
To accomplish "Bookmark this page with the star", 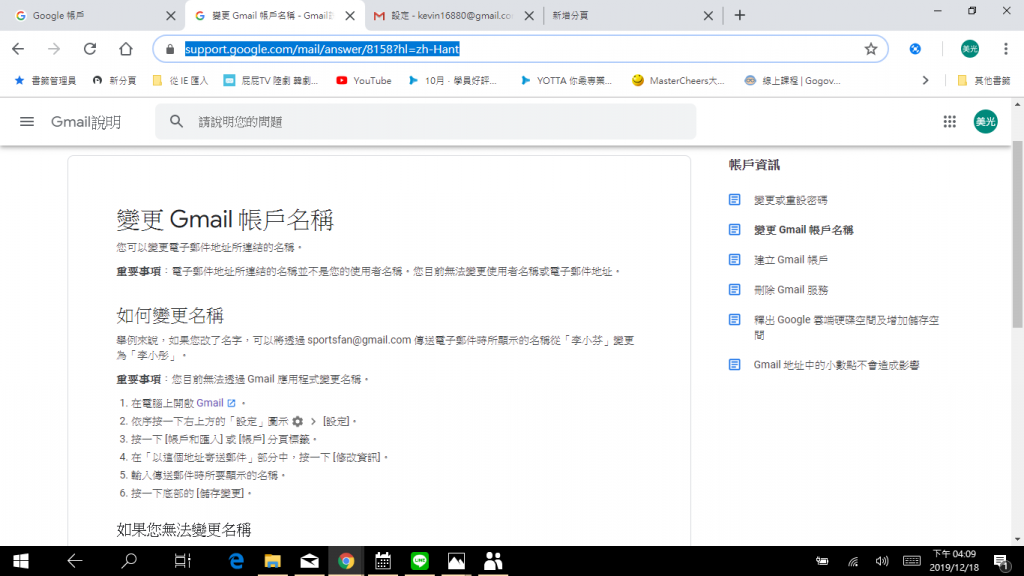I will [871, 49].
